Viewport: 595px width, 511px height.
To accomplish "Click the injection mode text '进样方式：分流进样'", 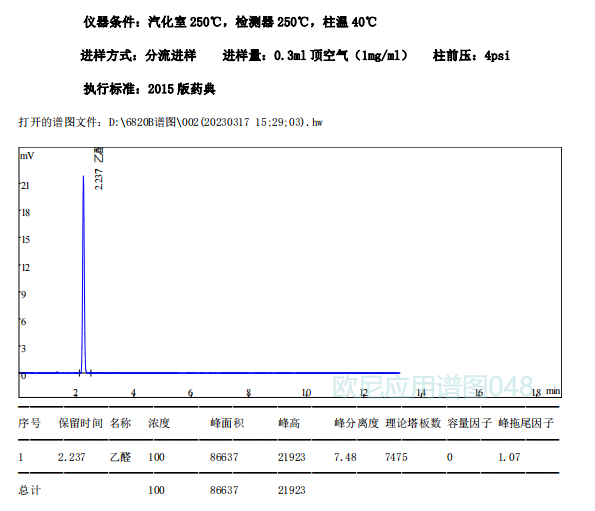I will point(139,55).
